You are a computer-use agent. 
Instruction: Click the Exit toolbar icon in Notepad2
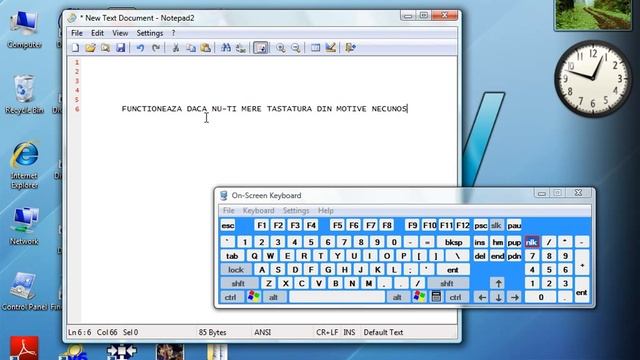tap(350, 48)
